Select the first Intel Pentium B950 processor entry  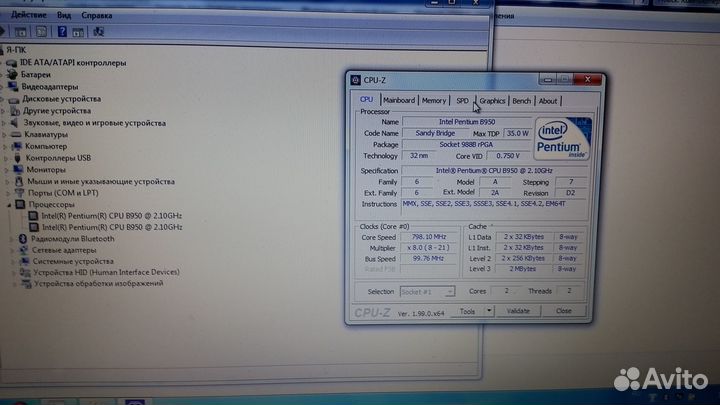coord(112,215)
